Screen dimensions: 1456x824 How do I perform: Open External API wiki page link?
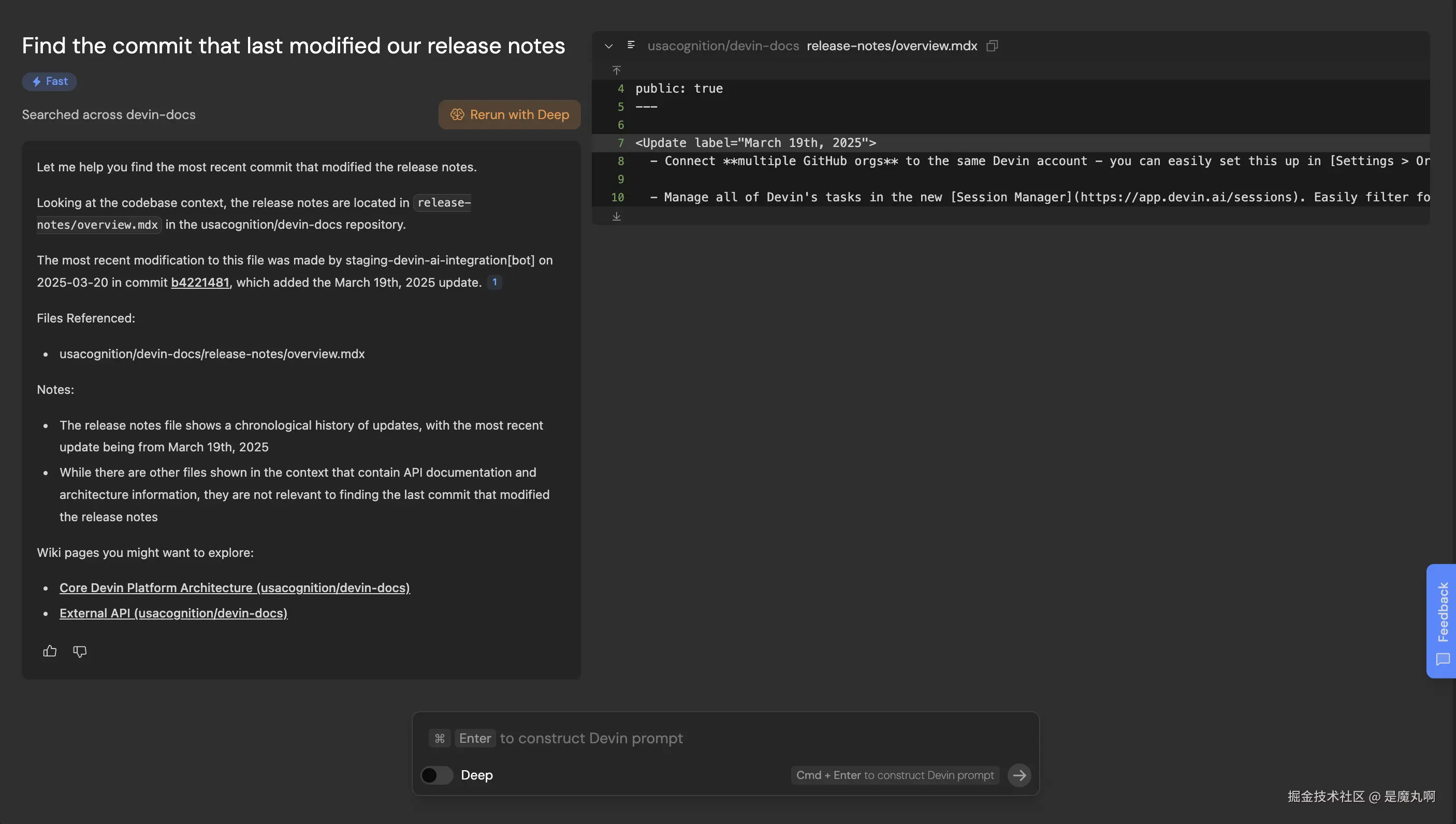tap(173, 613)
